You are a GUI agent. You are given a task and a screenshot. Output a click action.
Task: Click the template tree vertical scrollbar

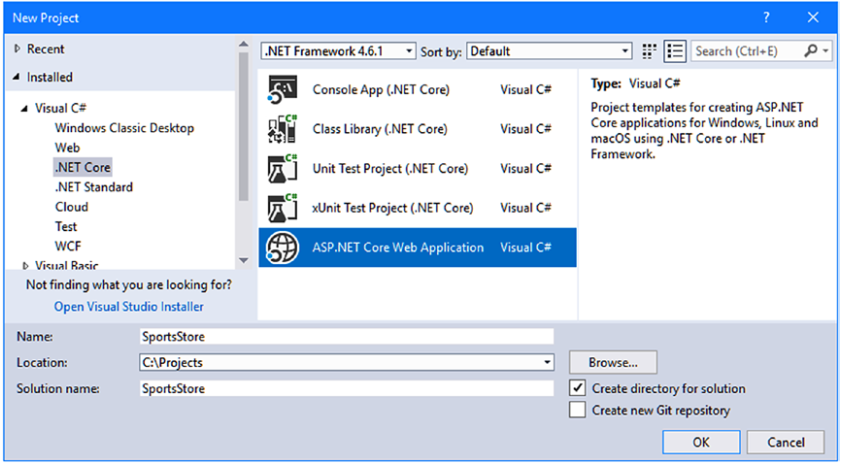point(242,150)
